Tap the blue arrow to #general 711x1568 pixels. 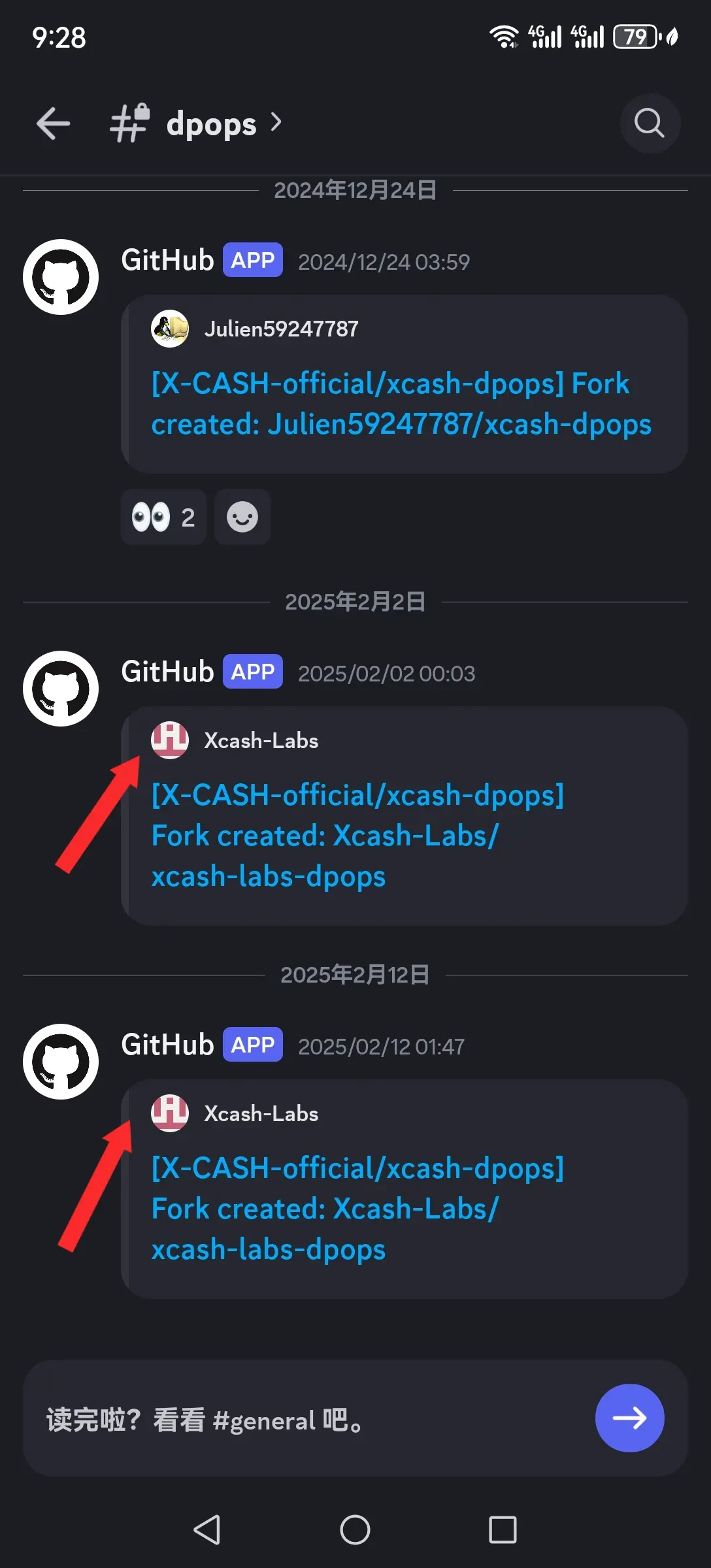629,1418
